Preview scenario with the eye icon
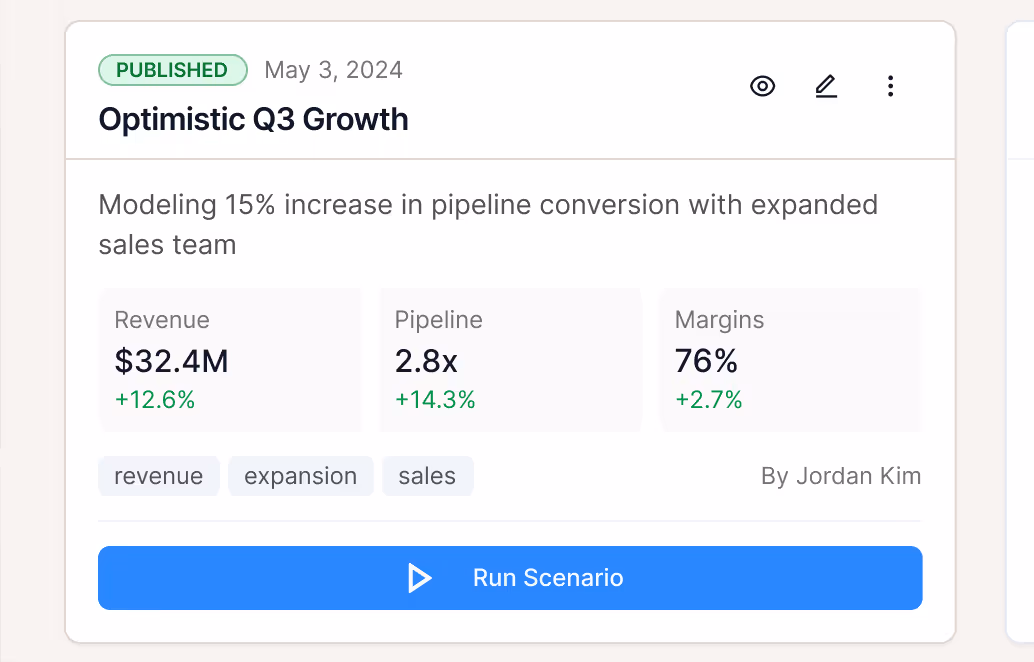 click(762, 86)
